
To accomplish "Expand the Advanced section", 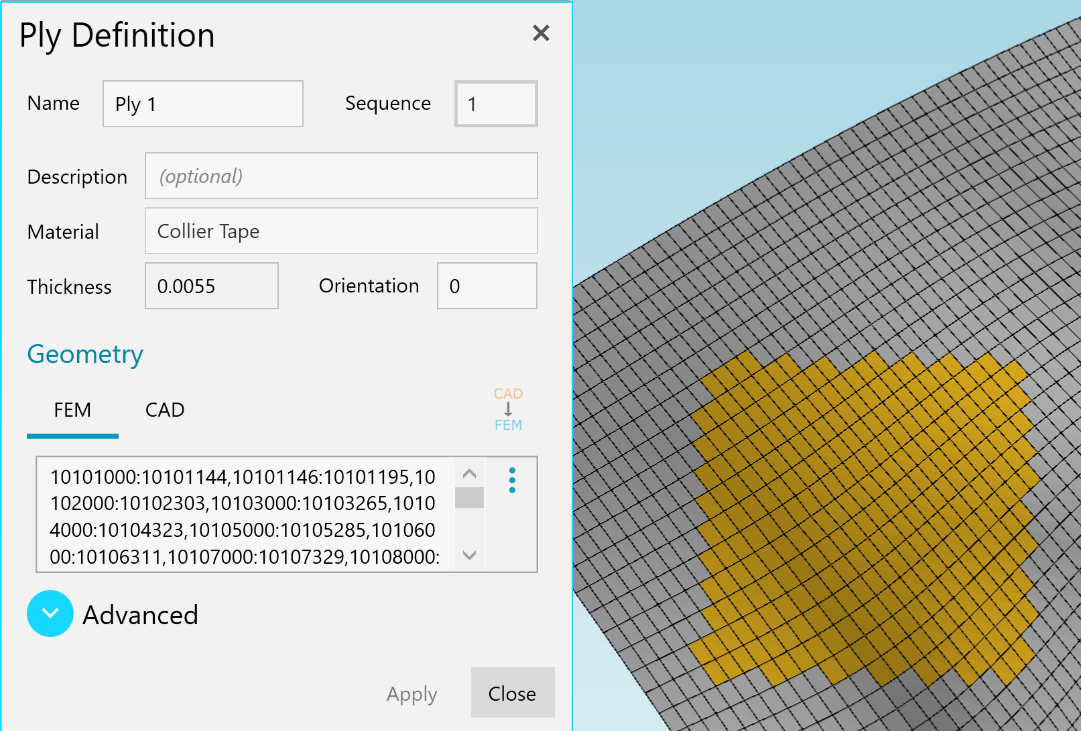I will coord(50,613).
